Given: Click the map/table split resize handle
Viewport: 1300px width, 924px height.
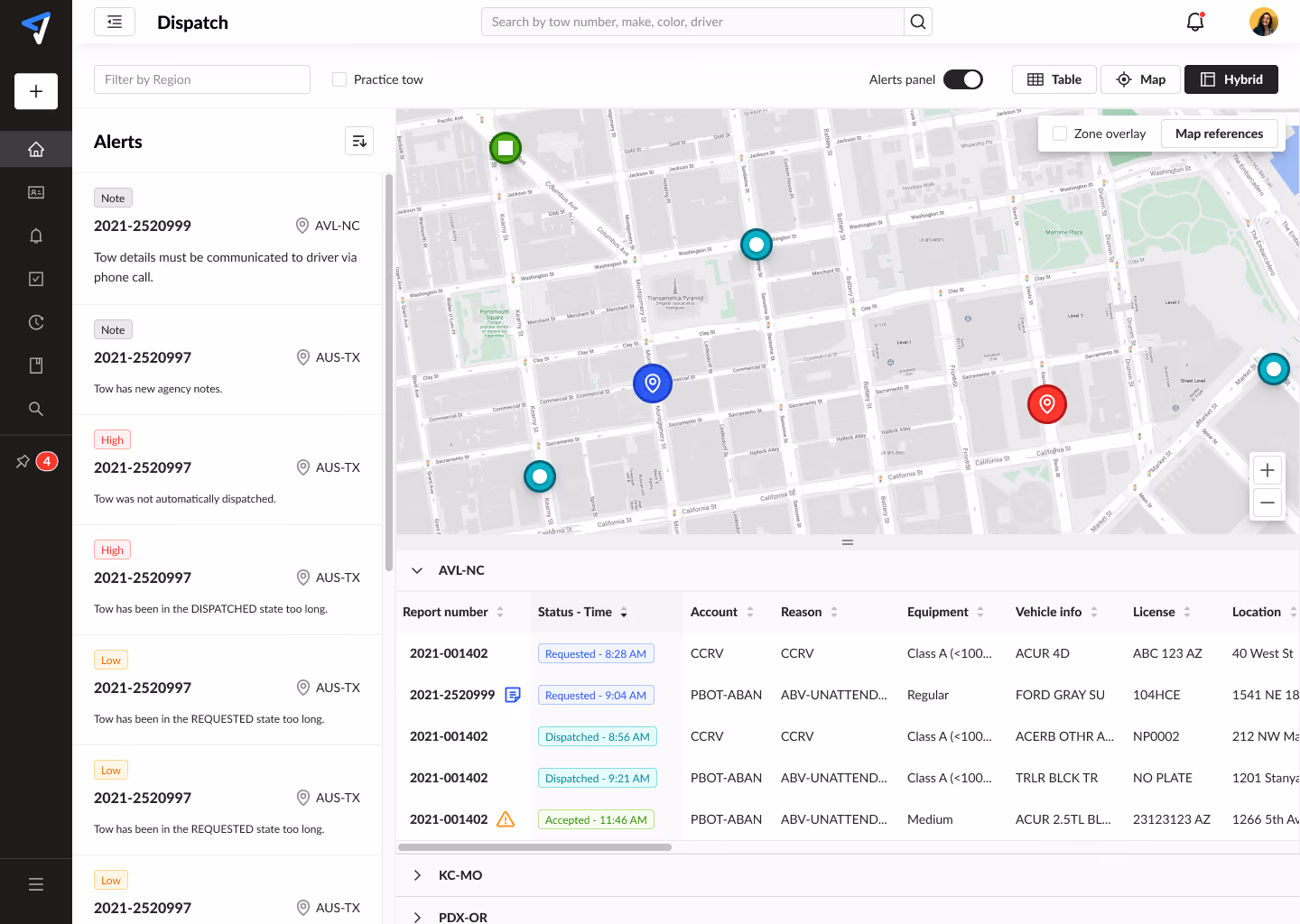Looking at the screenshot, I should click(848, 542).
